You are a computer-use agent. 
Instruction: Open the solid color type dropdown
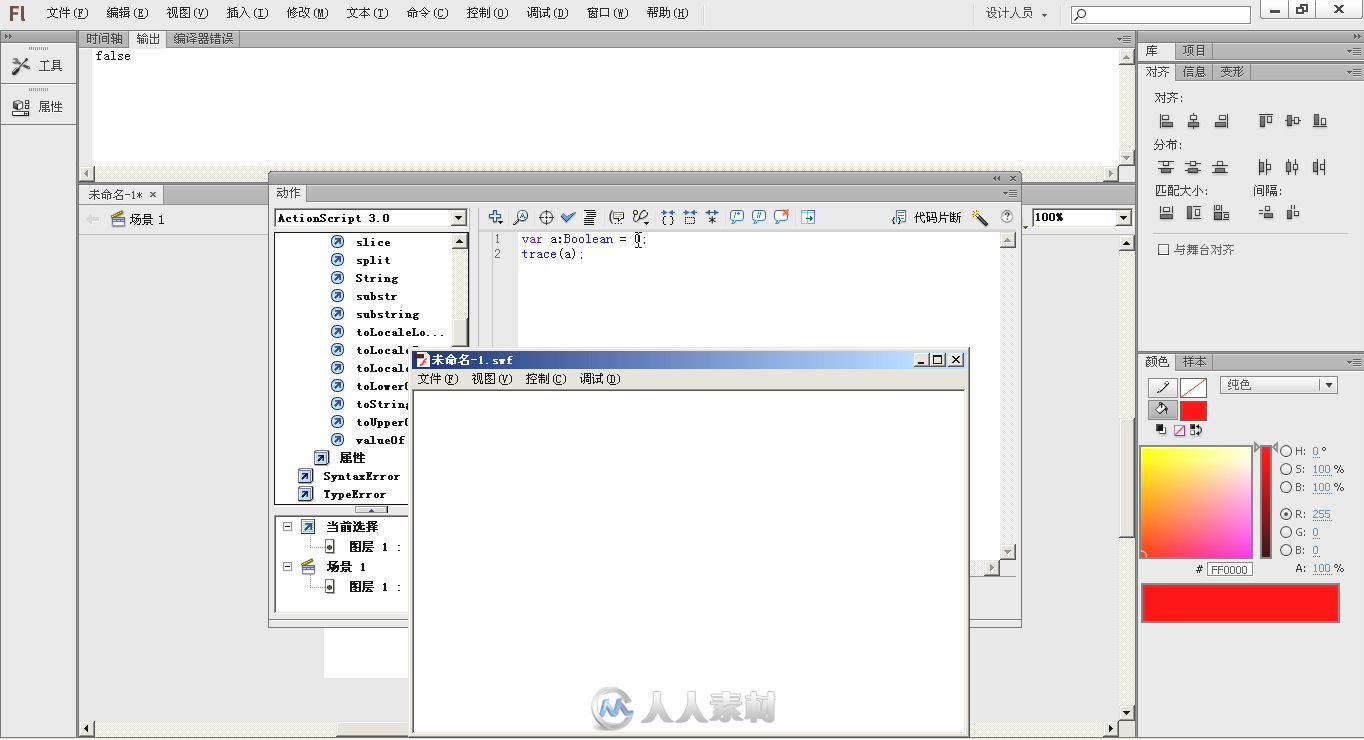point(1278,385)
